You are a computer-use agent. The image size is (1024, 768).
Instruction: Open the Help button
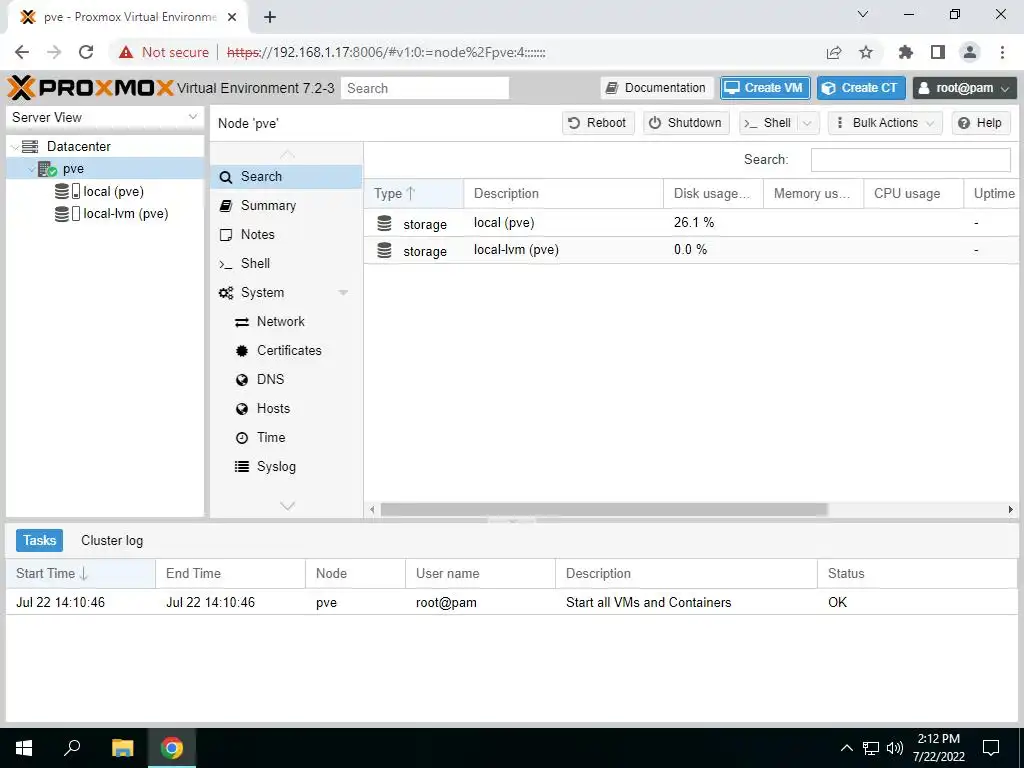pyautogui.click(x=980, y=123)
